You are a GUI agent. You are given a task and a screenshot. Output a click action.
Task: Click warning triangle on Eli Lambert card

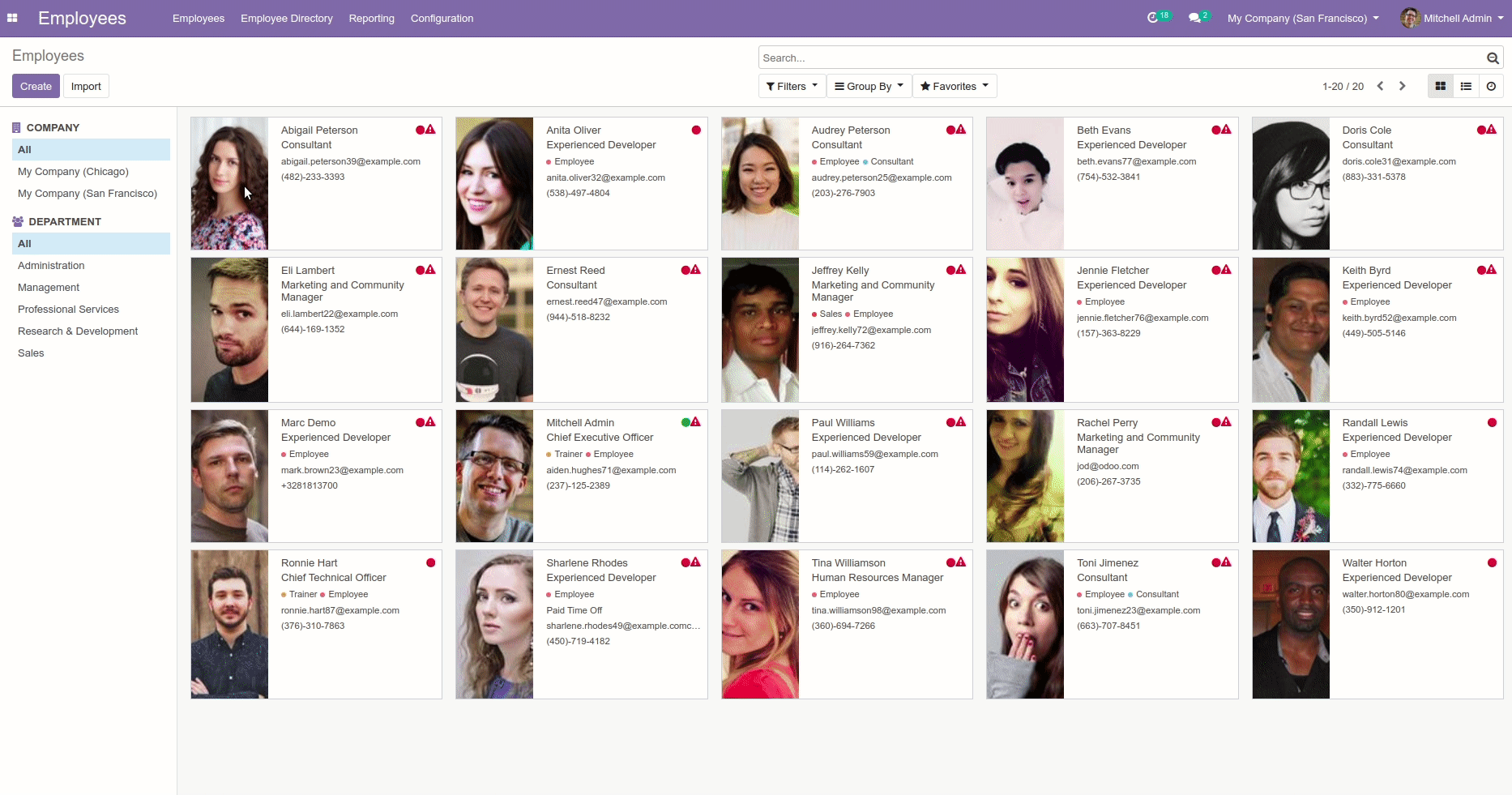point(430,270)
